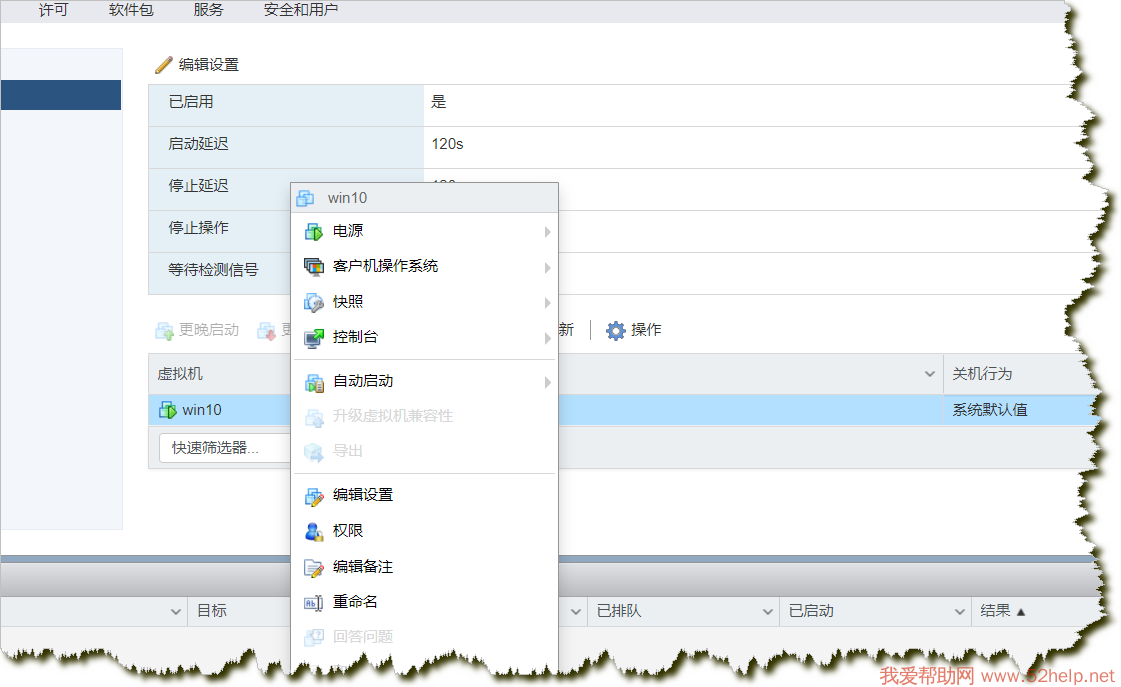Choose 编辑设置 from the context menu
This screenshot has height=687, width=1121.
[362, 495]
